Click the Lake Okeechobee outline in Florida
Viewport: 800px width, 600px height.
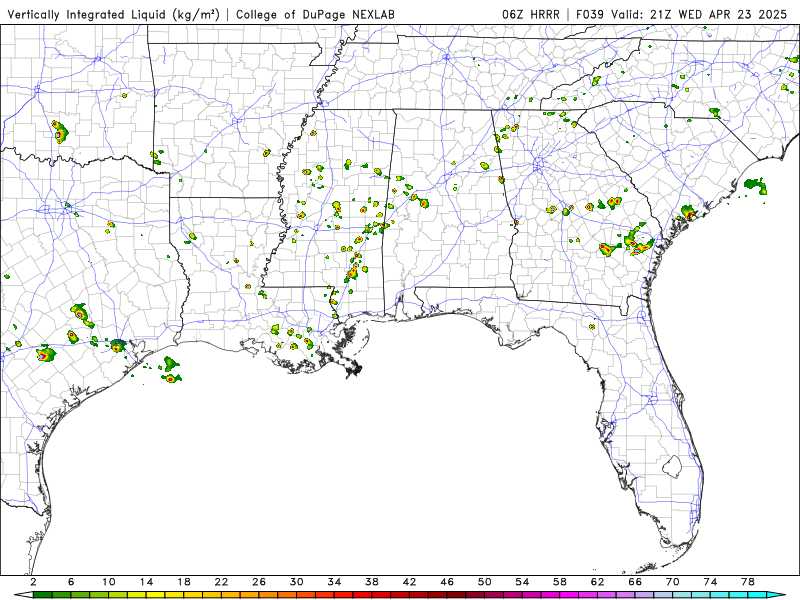[x=672, y=466]
